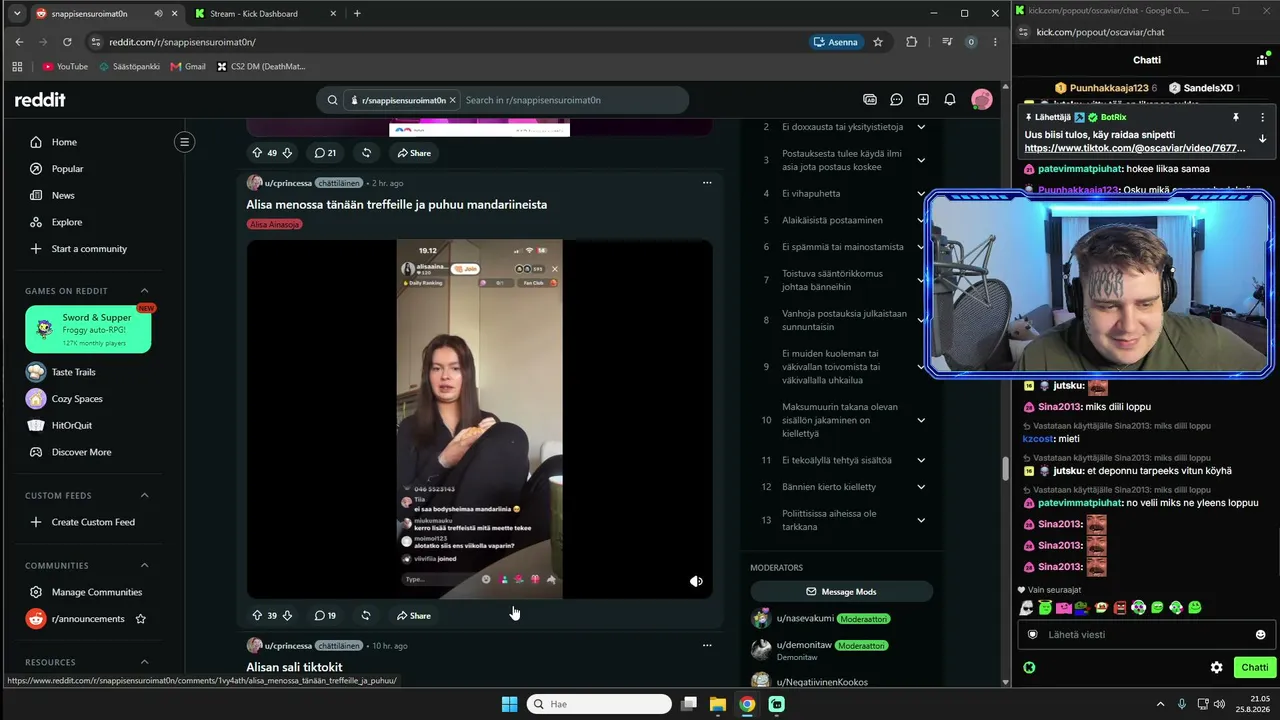Viewport: 1280px width, 720px height.
Task: Expand rule 6 Ei spämmiä tai mainostamista
Action: (x=921, y=247)
